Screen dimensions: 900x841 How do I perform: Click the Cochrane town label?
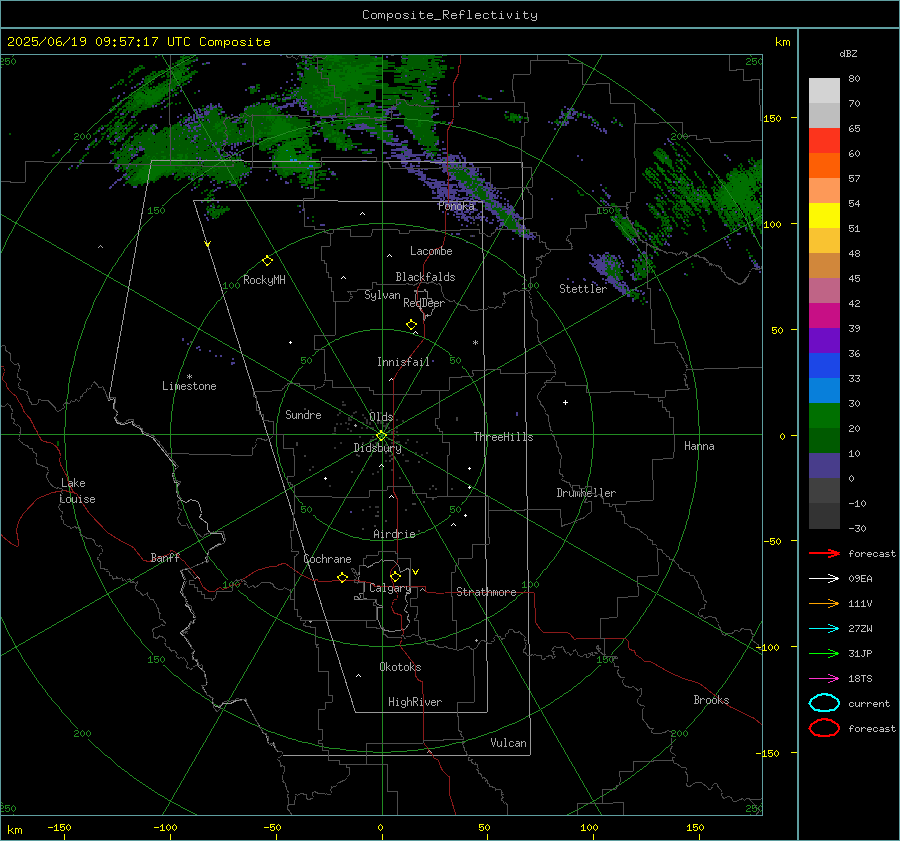(x=327, y=559)
